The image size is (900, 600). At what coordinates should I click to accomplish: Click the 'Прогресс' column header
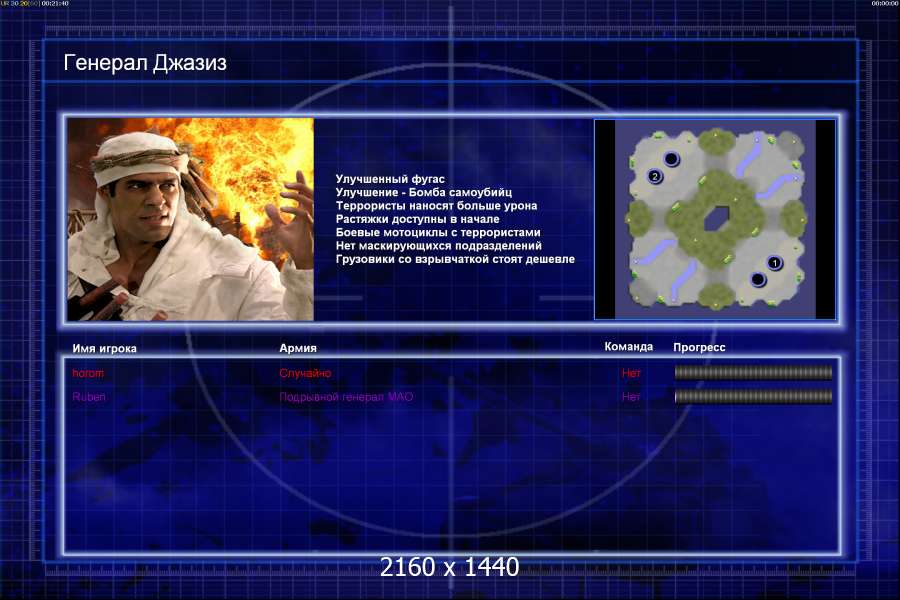click(x=699, y=347)
